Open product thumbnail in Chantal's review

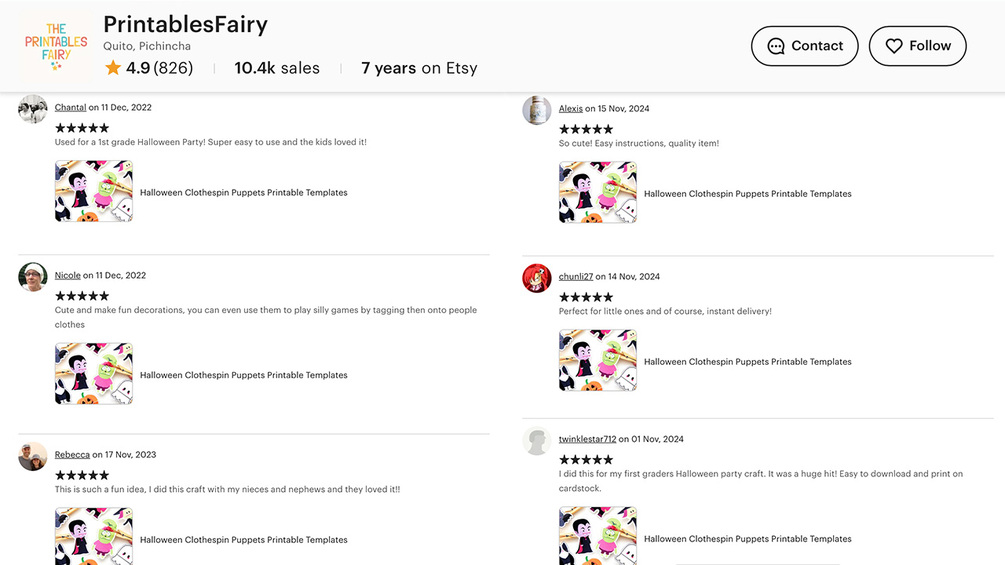pos(94,191)
